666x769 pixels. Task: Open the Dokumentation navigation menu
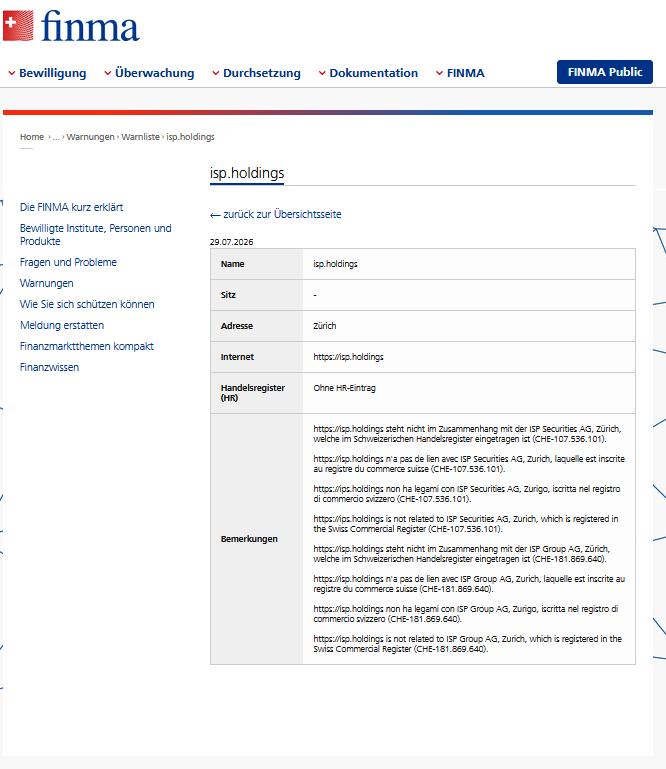tap(373, 73)
